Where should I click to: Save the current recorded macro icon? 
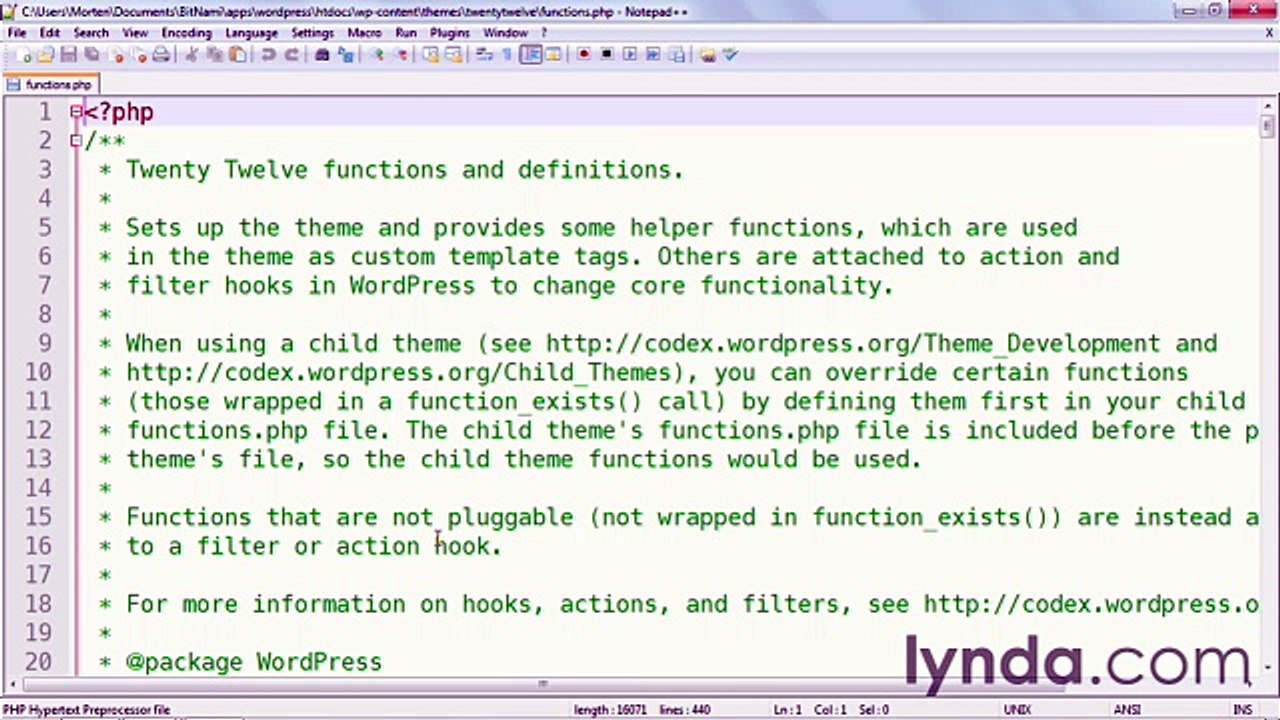pyautogui.click(x=677, y=55)
